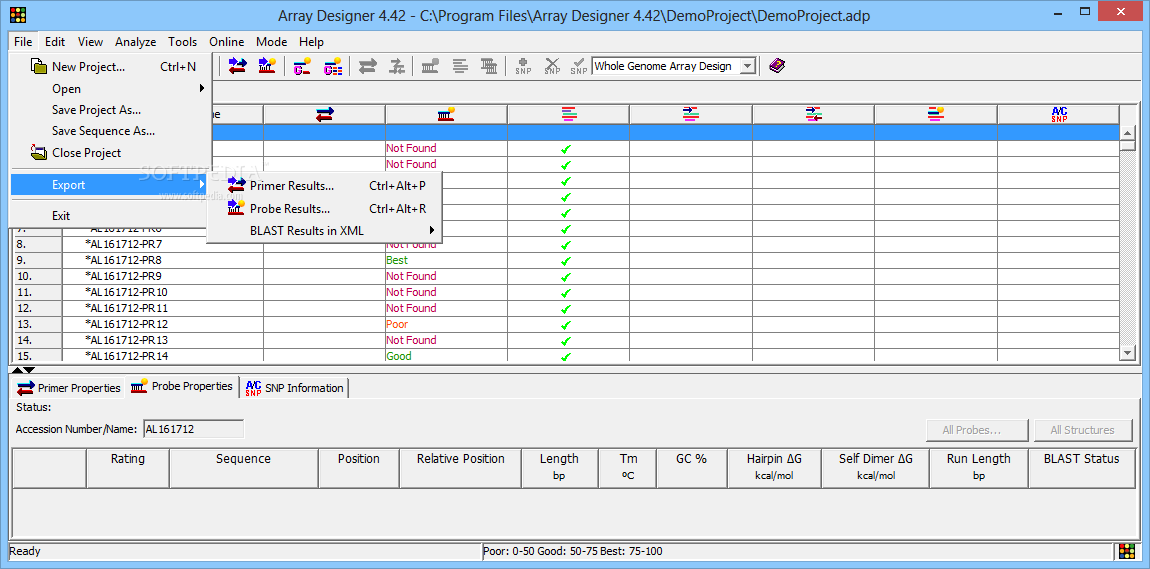The image size is (1150, 569).
Task: Click the Array Designer app icon in title bar
Action: pos(18,15)
